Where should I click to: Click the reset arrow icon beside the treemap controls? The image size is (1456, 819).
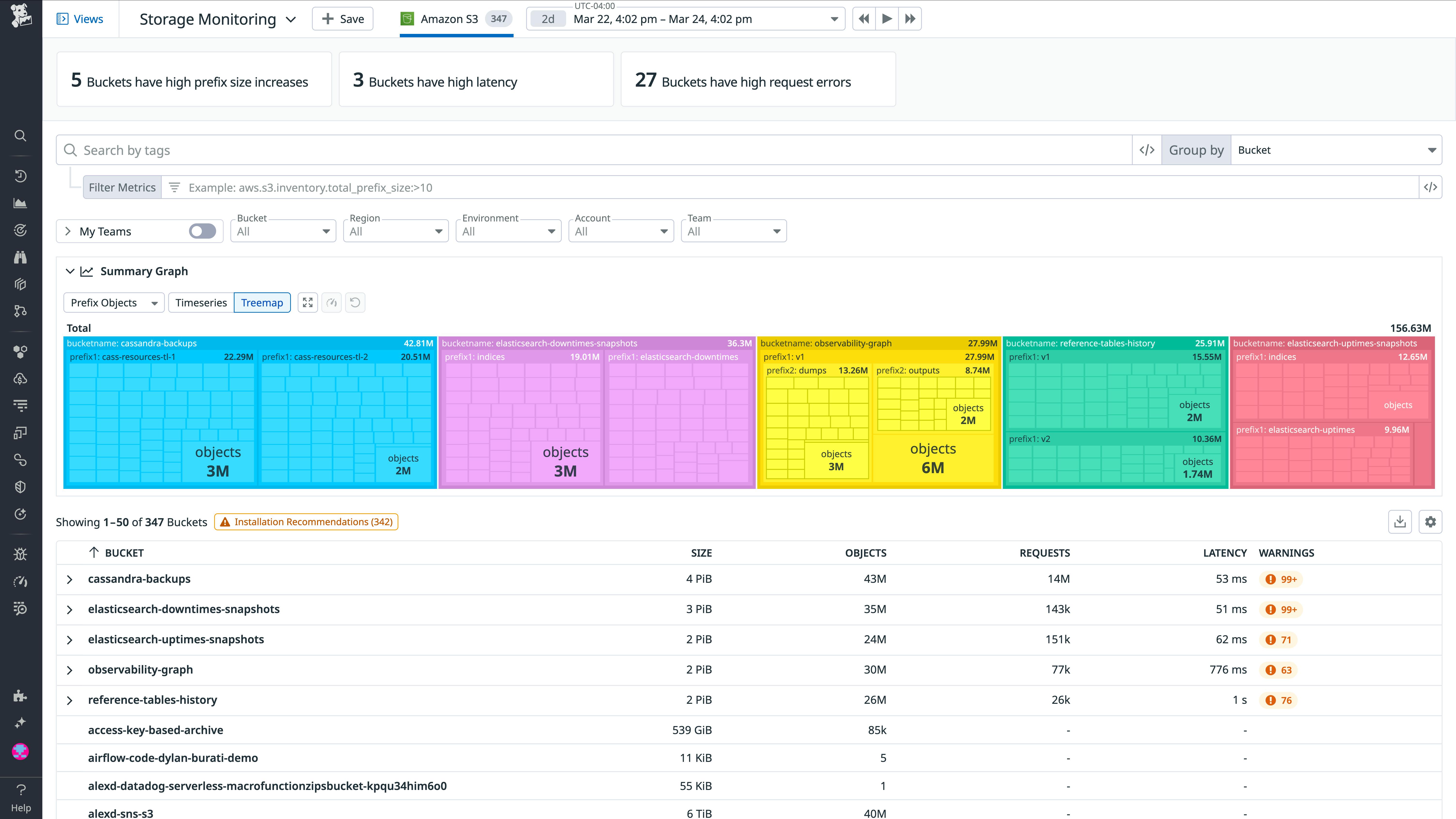(355, 302)
